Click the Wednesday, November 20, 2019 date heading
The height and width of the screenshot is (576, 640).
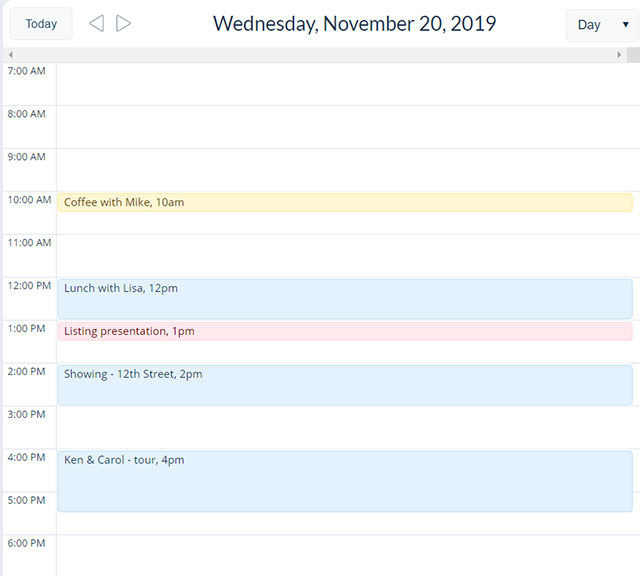[x=354, y=24]
